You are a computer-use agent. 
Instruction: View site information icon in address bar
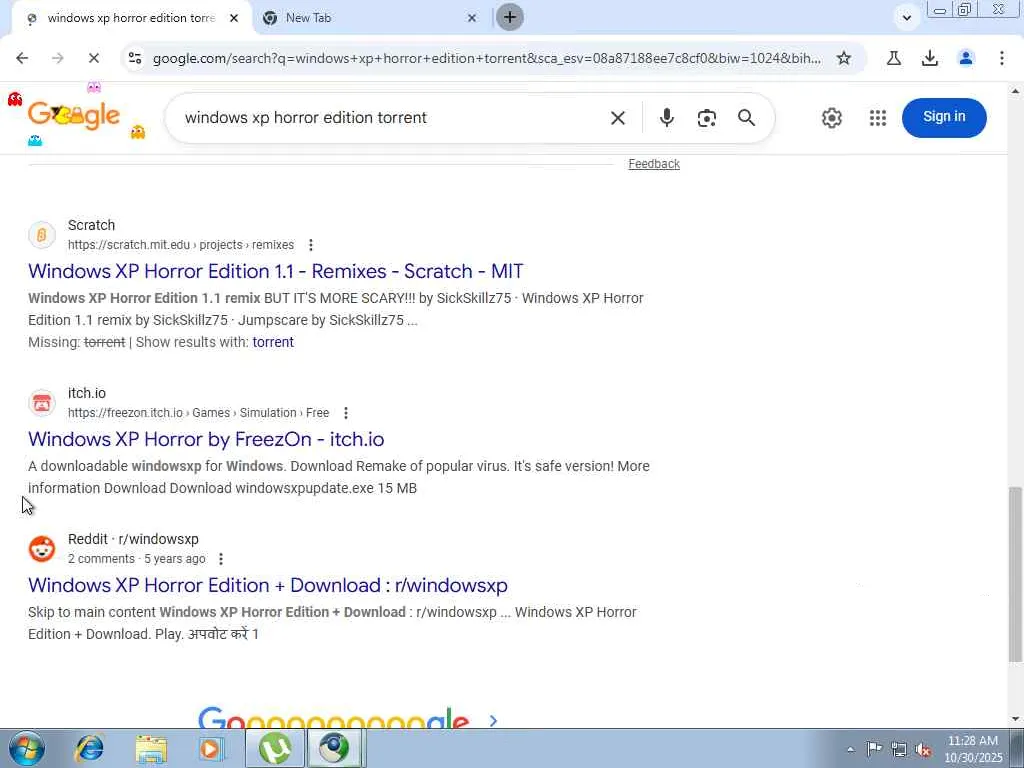click(135, 58)
